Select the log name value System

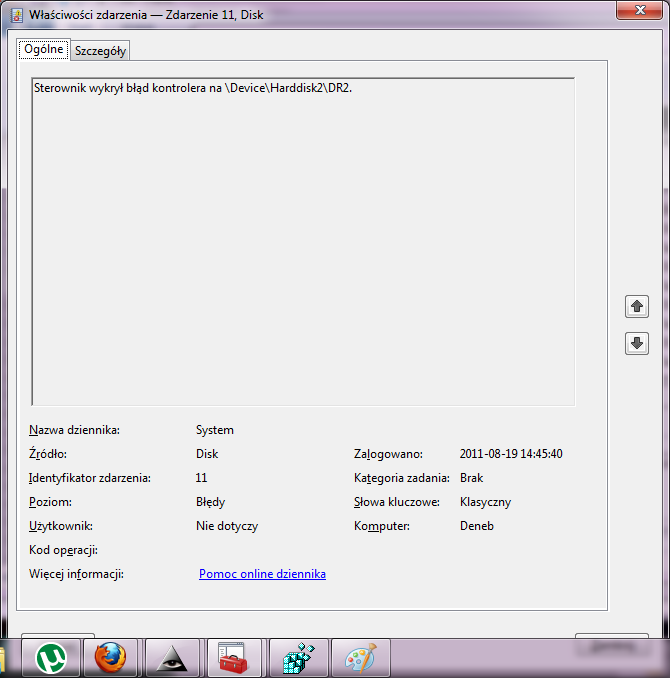pos(215,430)
